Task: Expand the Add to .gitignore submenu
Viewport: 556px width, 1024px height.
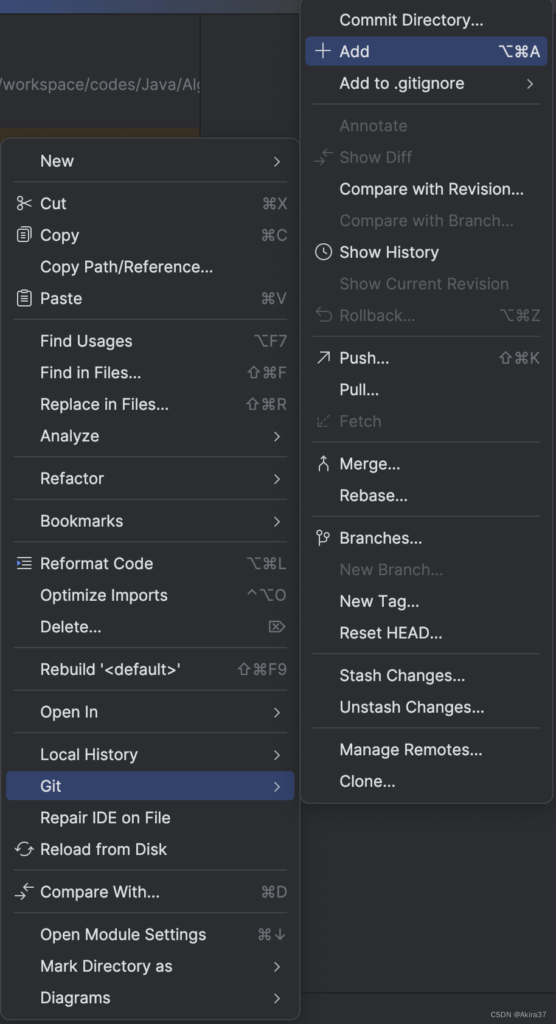Action: pos(530,84)
